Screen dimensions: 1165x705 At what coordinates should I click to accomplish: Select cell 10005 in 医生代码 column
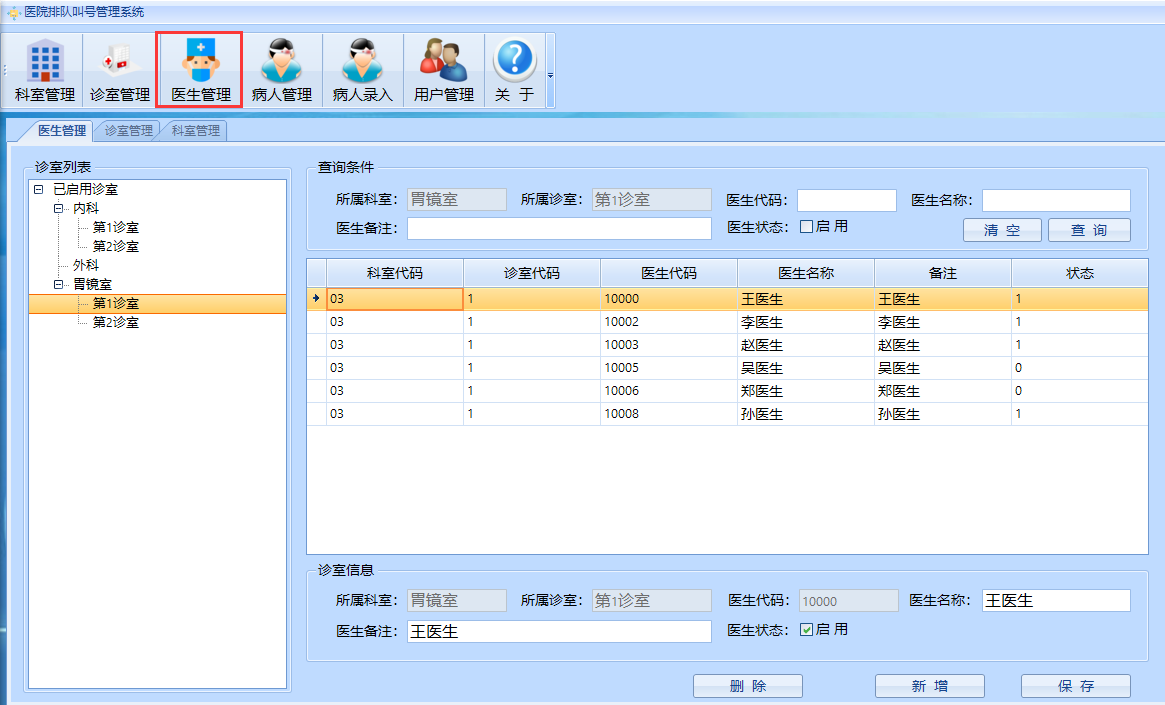(x=669, y=368)
